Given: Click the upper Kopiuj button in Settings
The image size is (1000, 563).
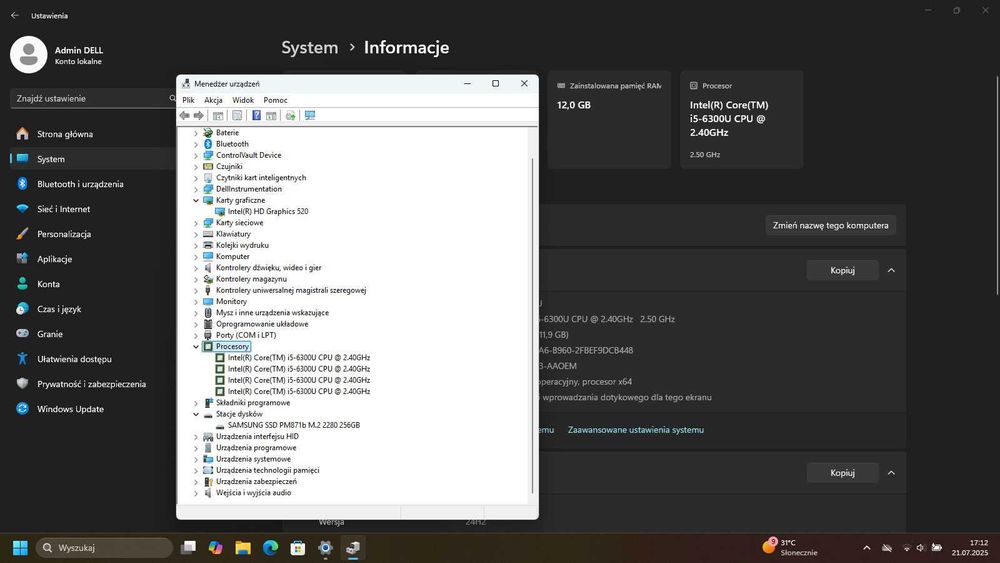Looking at the screenshot, I should click(x=842, y=270).
